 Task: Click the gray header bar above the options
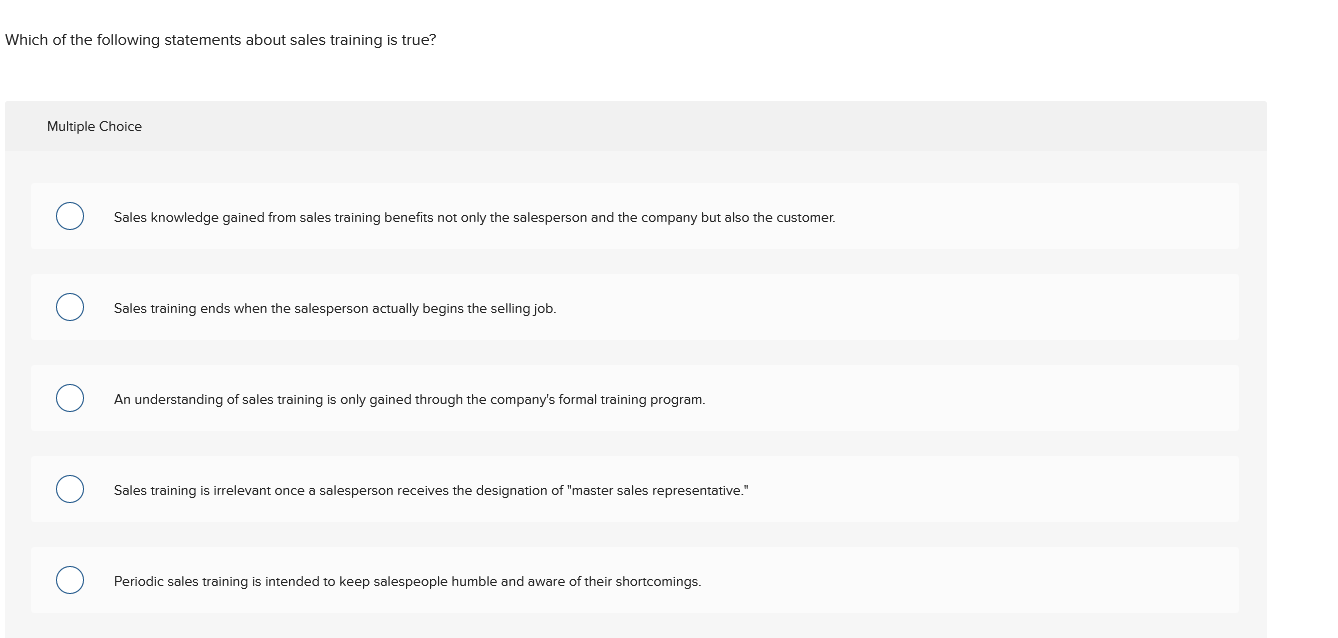click(635, 126)
